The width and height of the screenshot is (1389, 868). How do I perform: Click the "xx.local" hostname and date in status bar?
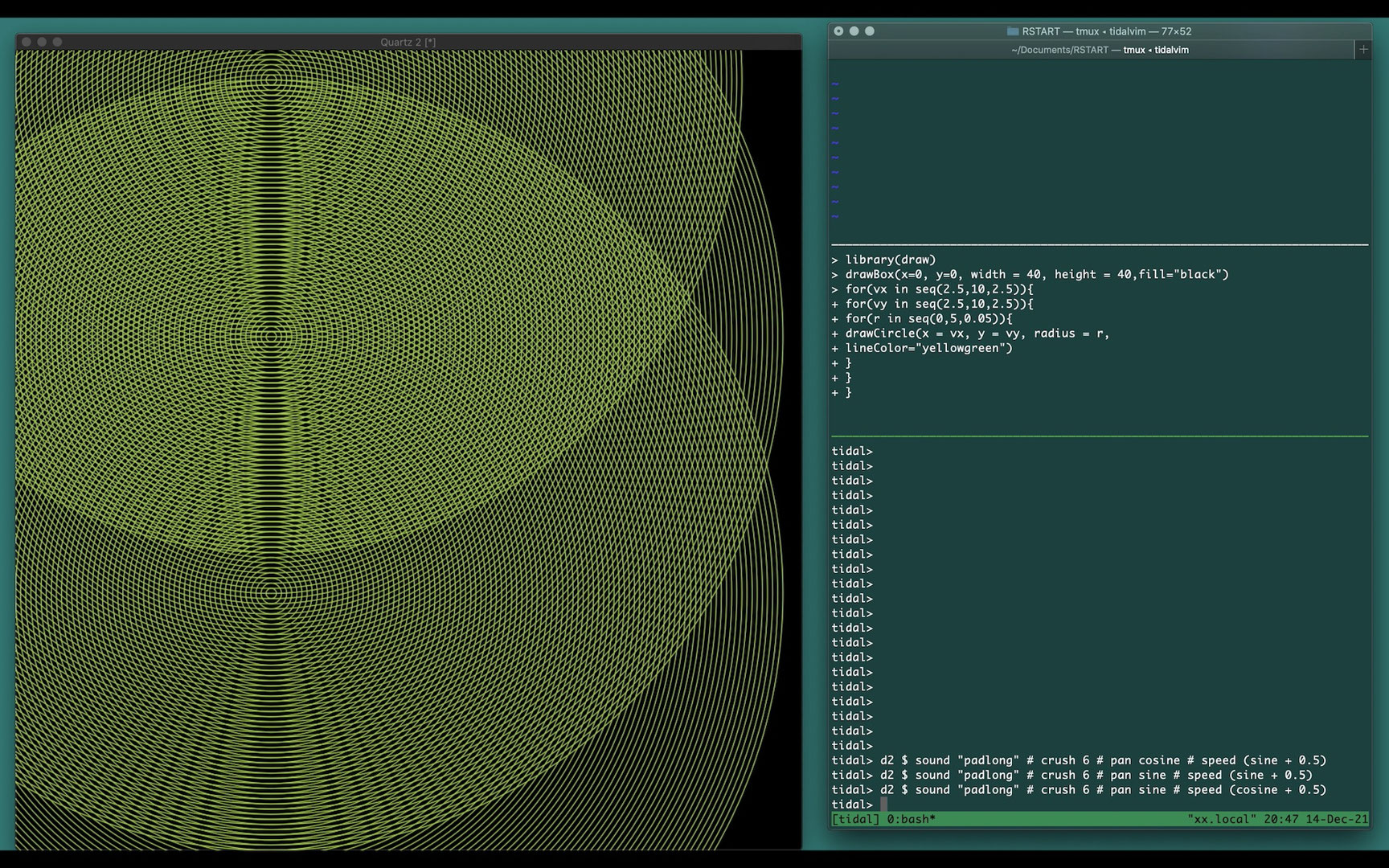point(1276,819)
